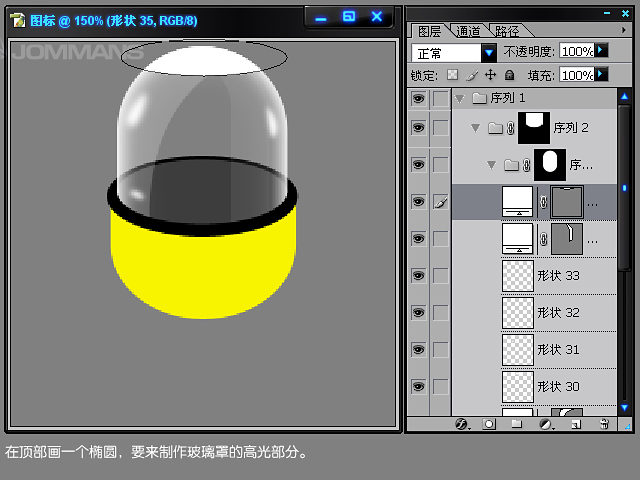Click the 填充 value field
Screen dimensions: 640x480
coord(577,75)
